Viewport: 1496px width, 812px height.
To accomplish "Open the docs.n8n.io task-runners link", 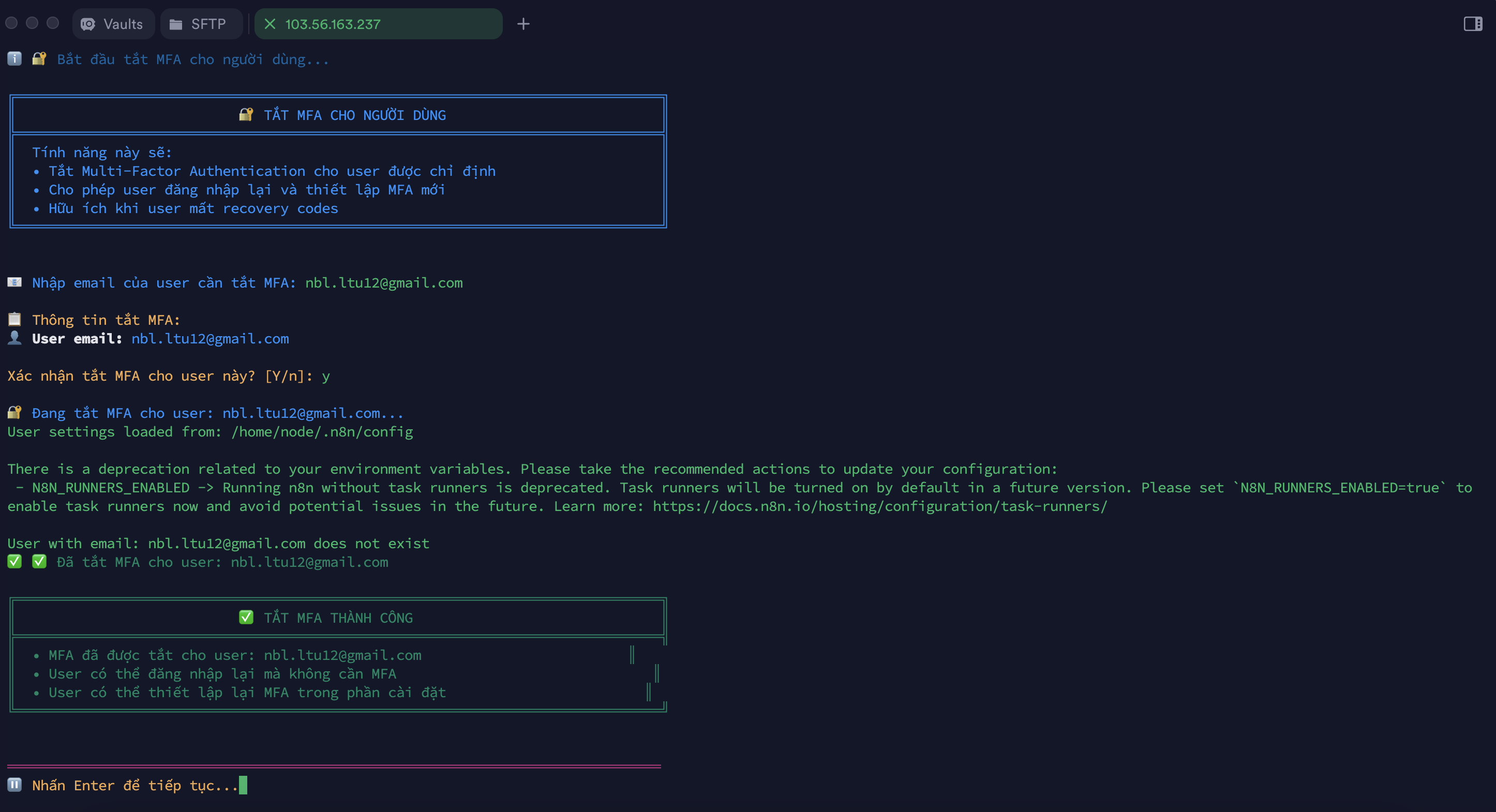I will (x=880, y=506).
